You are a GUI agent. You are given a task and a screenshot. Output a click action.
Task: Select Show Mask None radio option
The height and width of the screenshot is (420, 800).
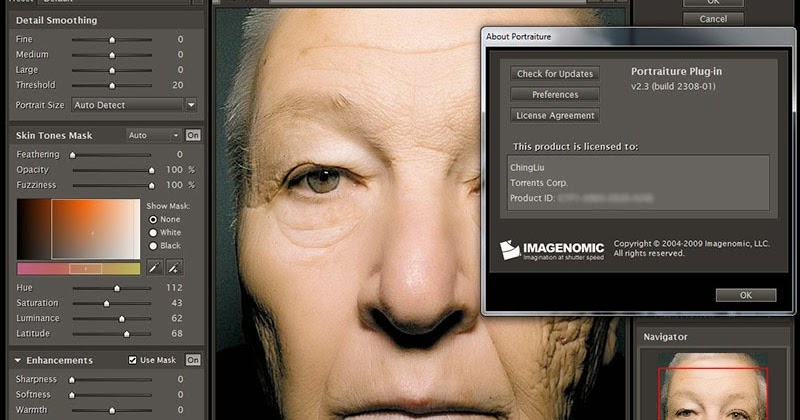pyautogui.click(x=153, y=219)
